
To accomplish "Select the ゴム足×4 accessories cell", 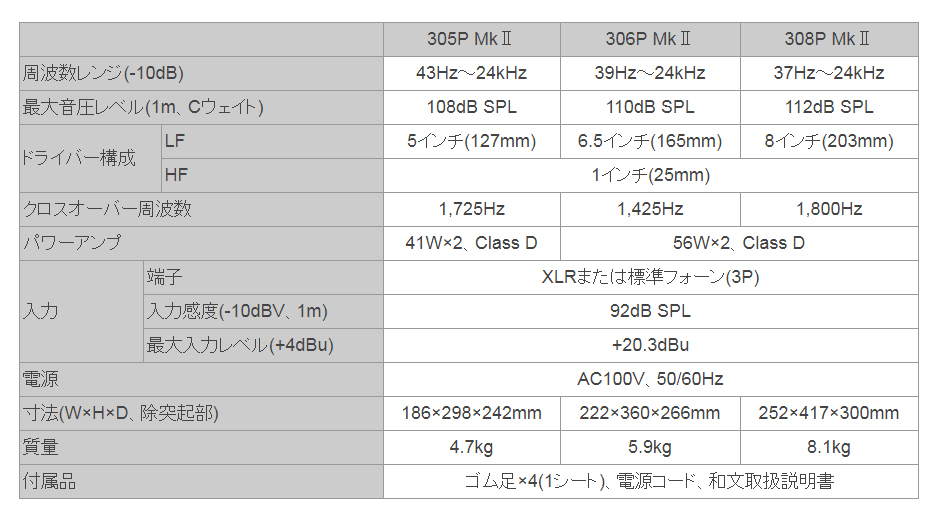I will coord(651,481).
